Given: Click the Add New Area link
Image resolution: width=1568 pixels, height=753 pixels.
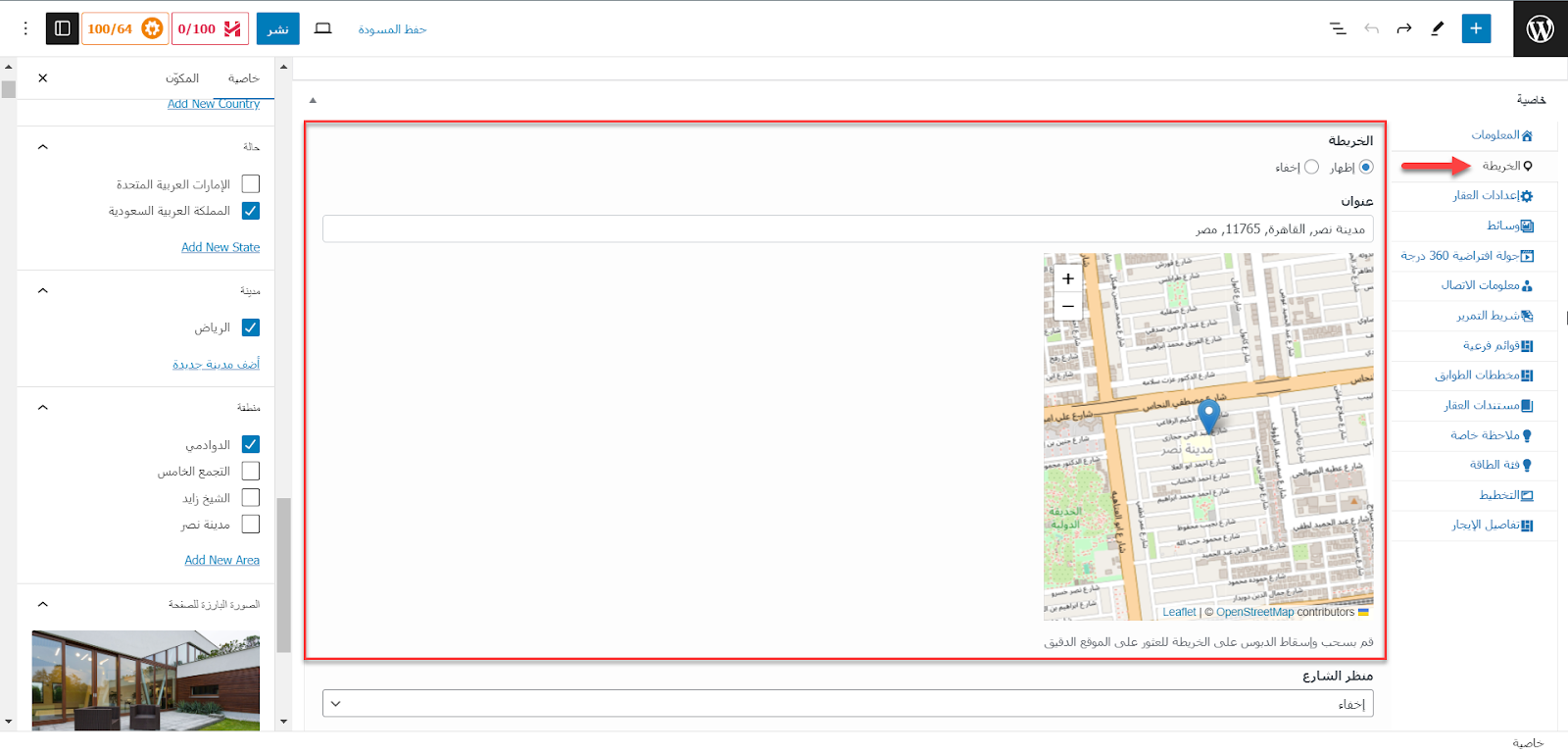Looking at the screenshot, I should coord(222,560).
